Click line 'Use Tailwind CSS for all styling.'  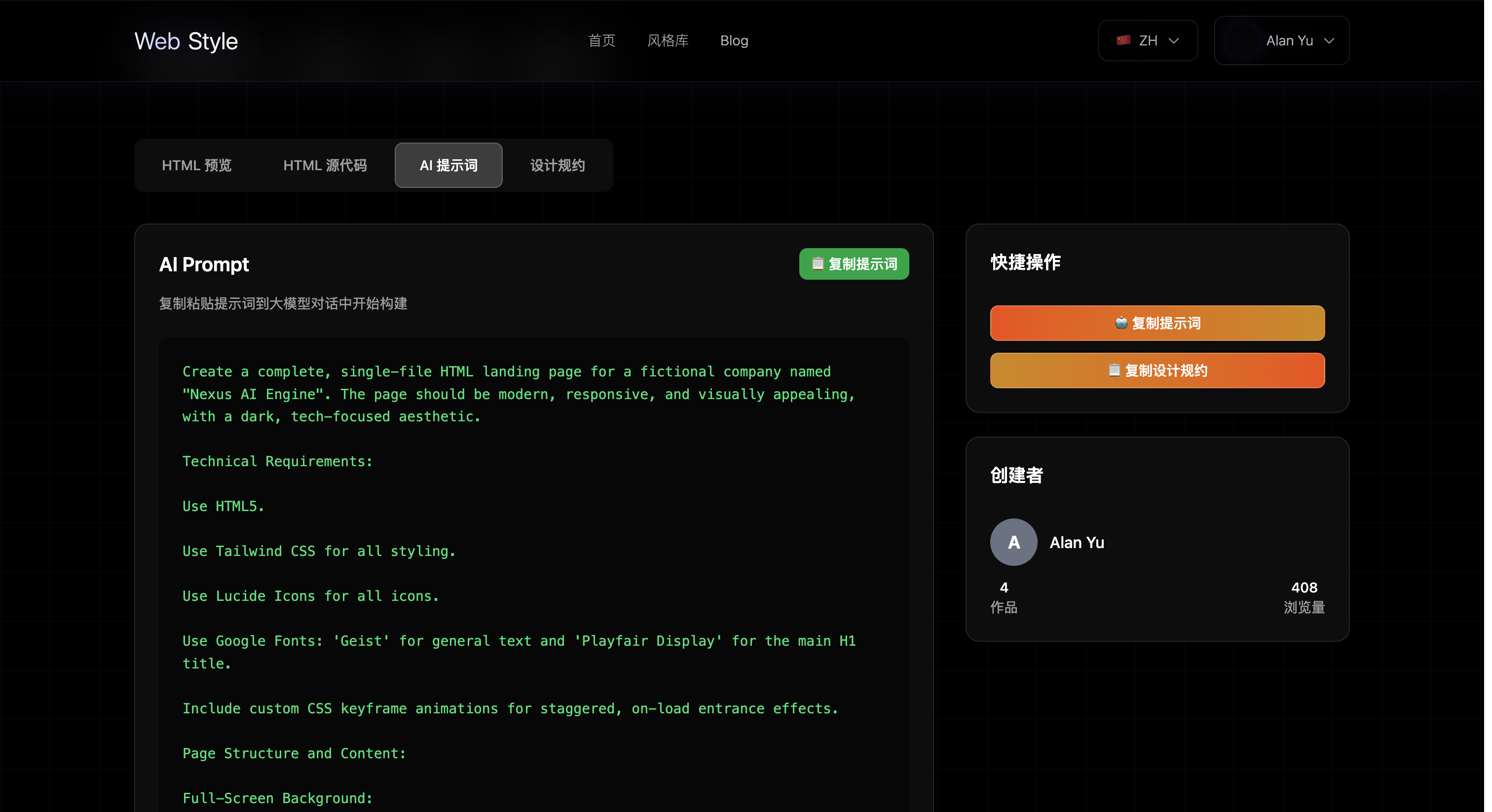pos(319,551)
